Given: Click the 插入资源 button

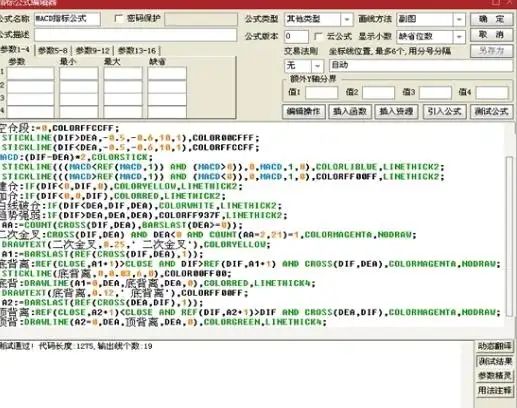Looking at the screenshot, I should coord(396,111).
